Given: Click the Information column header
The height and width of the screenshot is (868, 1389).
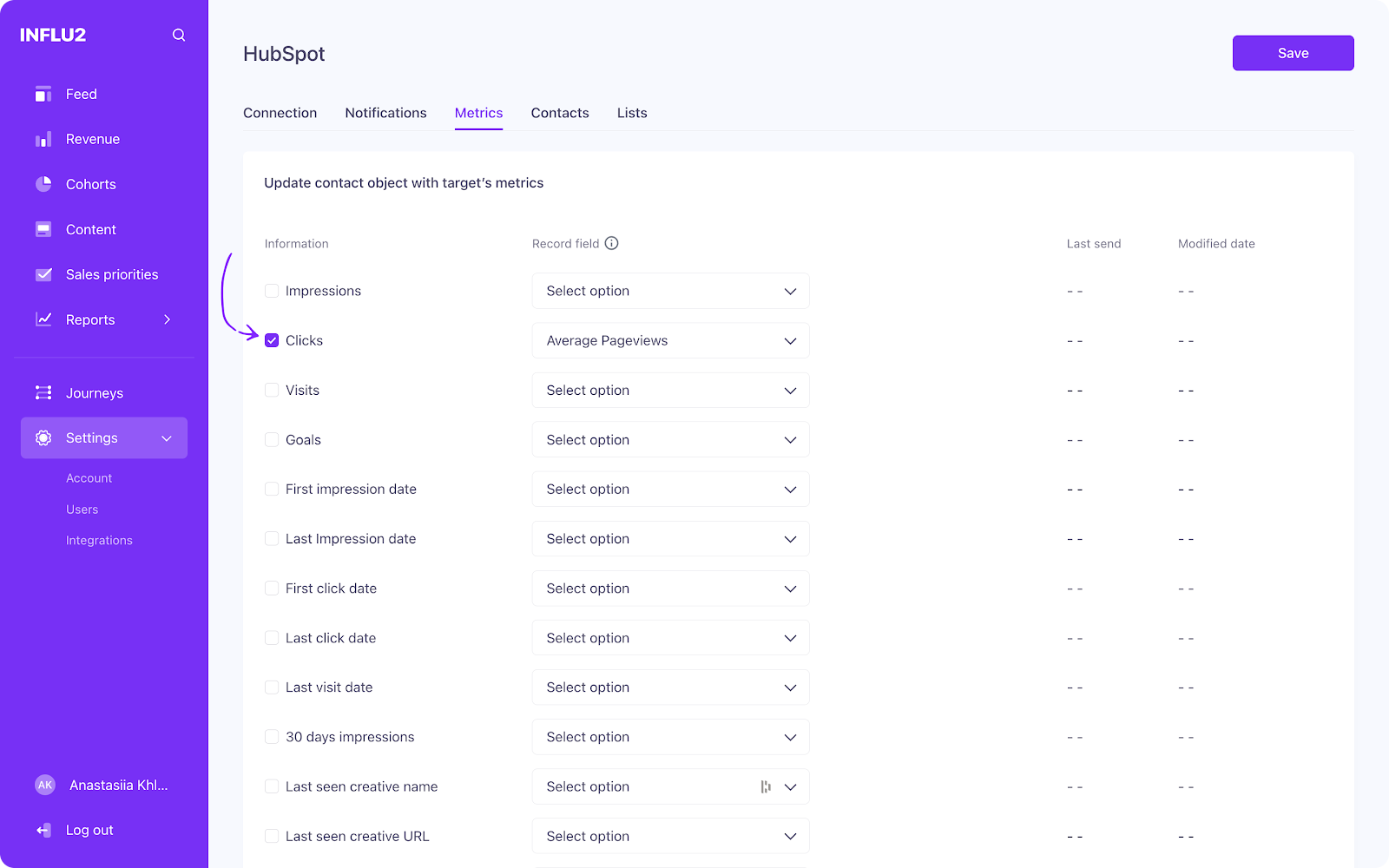Looking at the screenshot, I should 297,244.
